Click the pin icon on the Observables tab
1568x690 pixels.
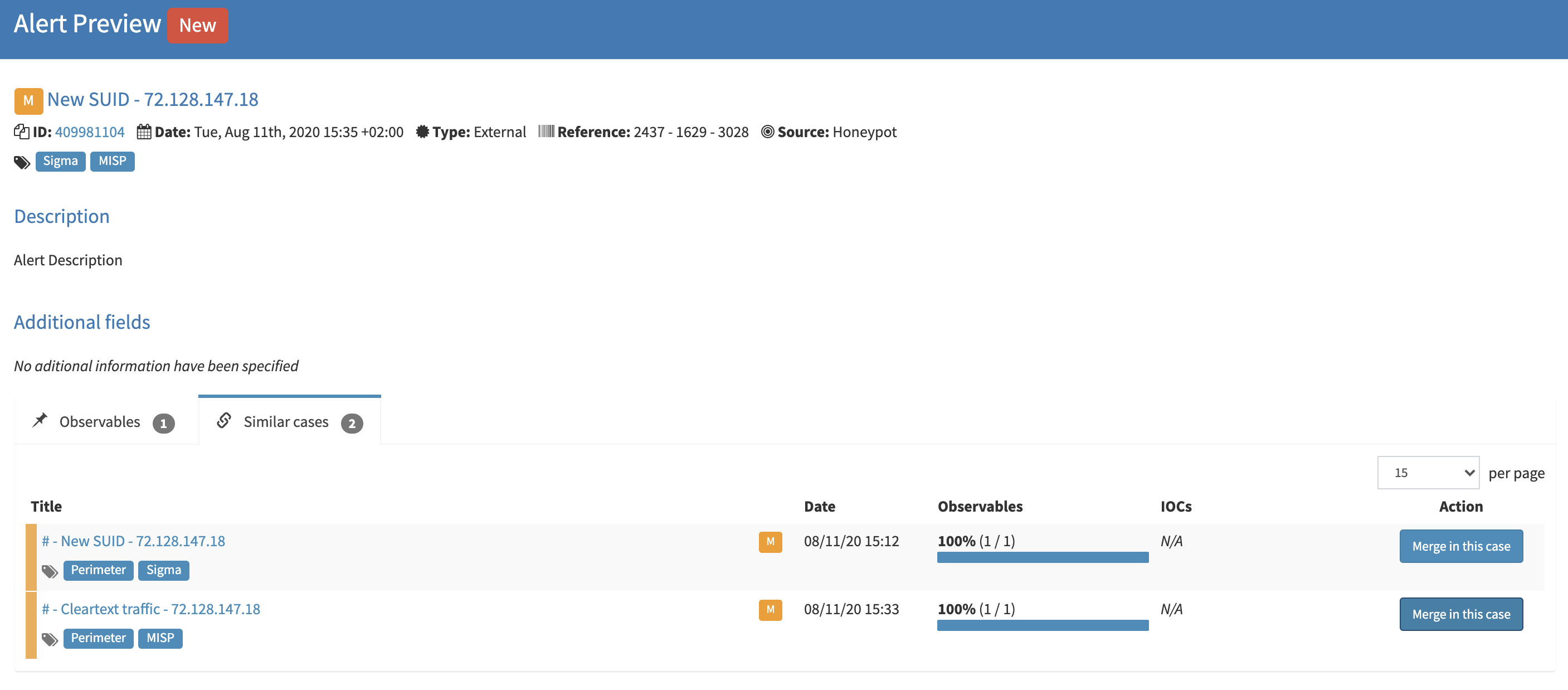[x=39, y=420]
